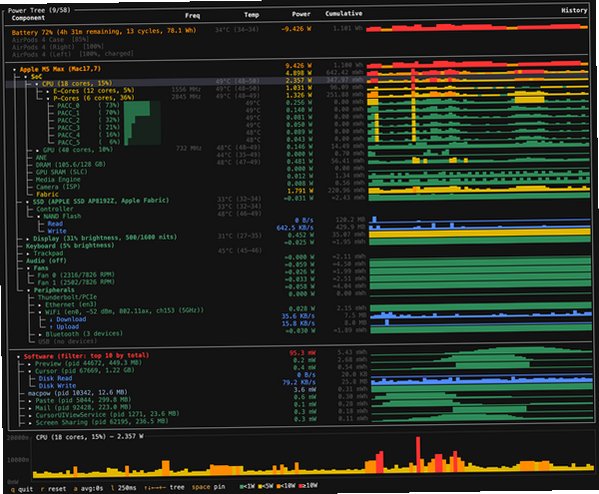
Task: Expand the Bluetooth (3 devices) node
Action: 40,335
